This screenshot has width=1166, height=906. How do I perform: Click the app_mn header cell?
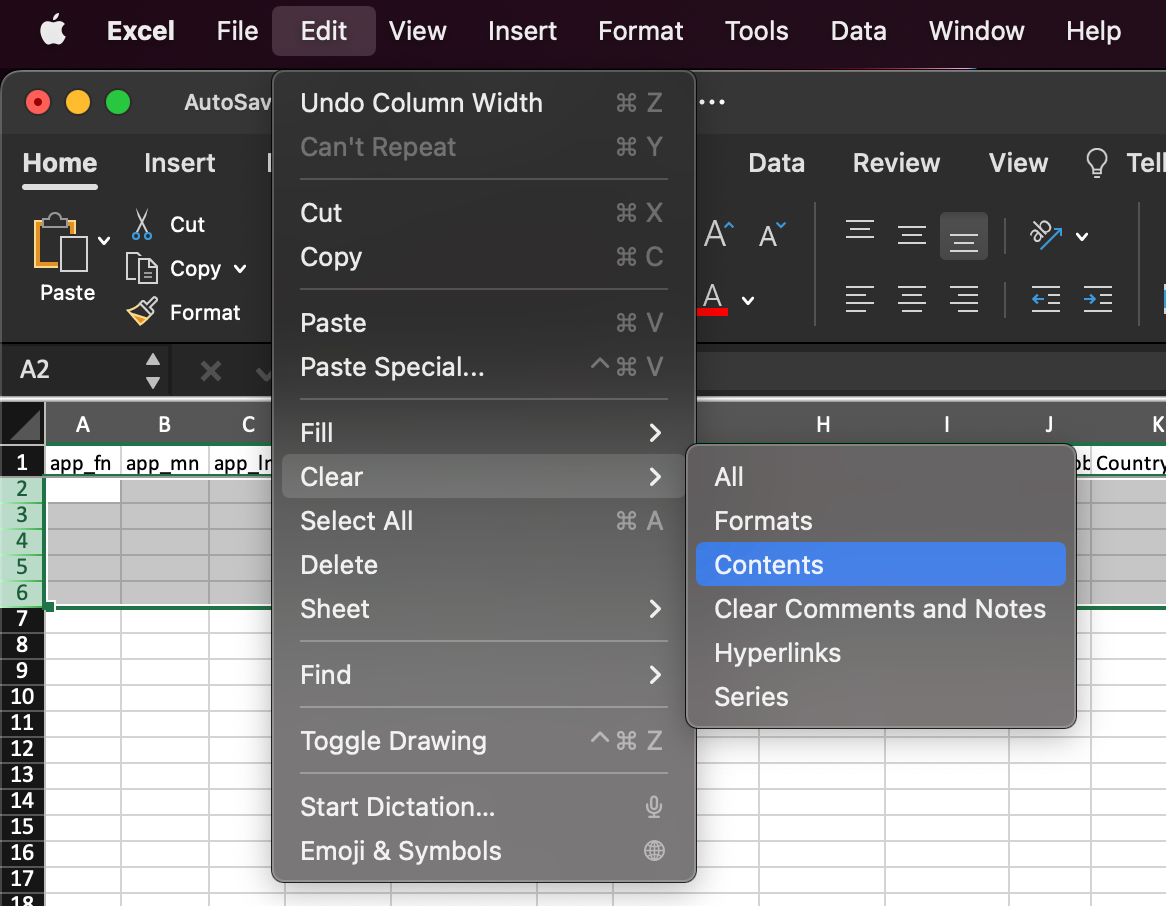(164, 463)
